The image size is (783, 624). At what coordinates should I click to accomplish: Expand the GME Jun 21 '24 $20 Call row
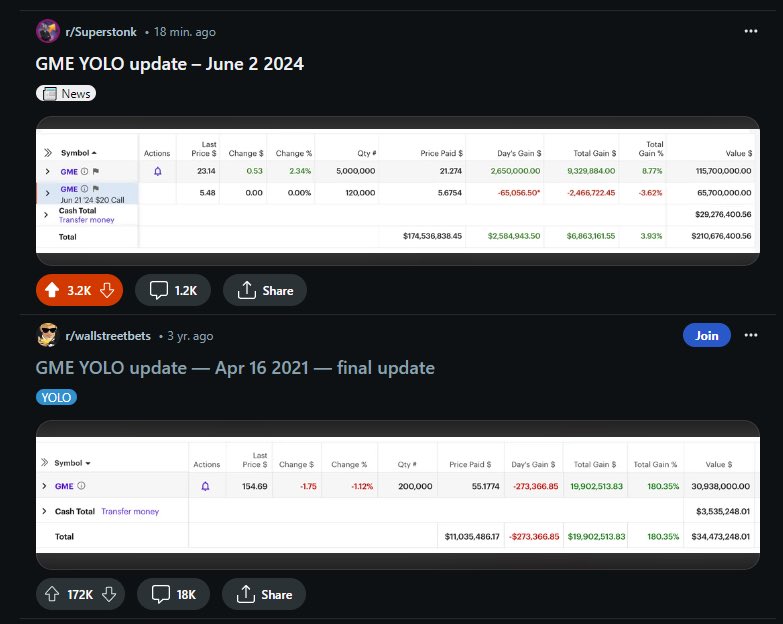tap(47, 193)
